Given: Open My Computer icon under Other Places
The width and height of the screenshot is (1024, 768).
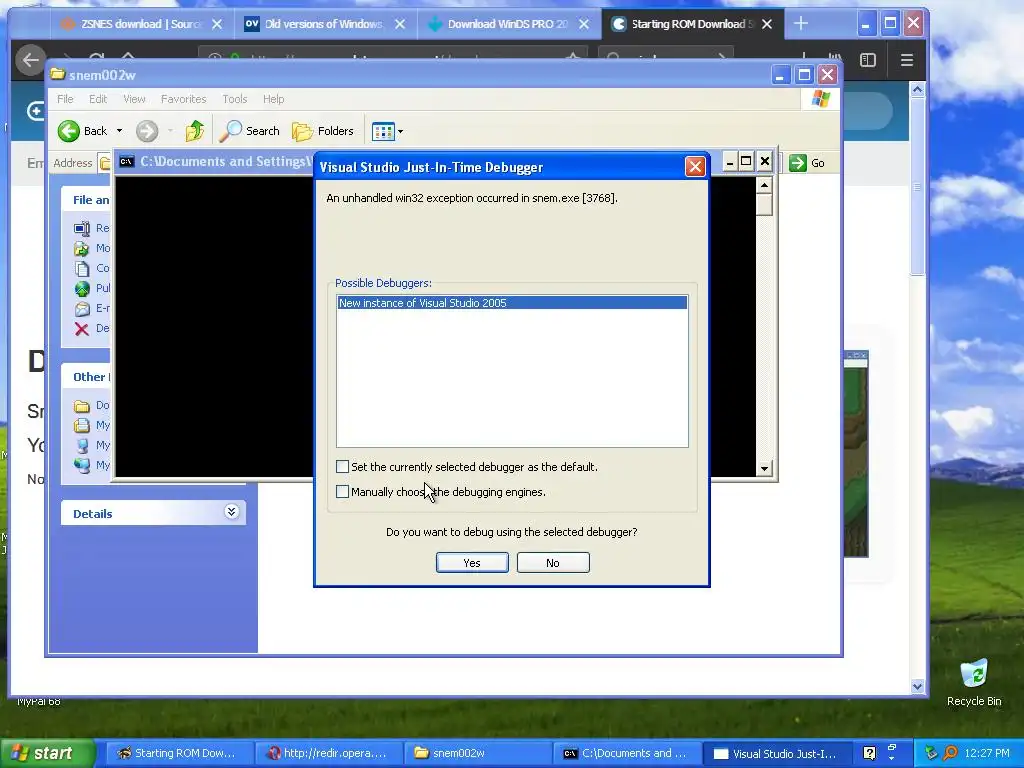Looking at the screenshot, I should point(82,445).
